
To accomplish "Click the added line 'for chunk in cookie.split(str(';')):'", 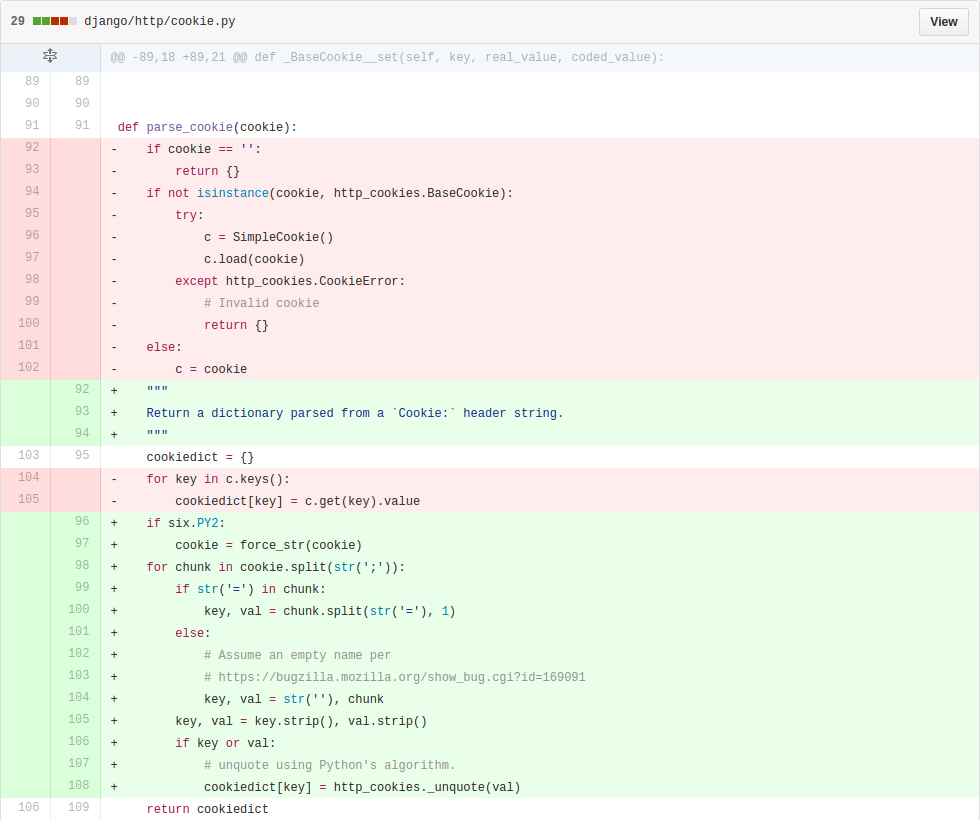I will 276,567.
